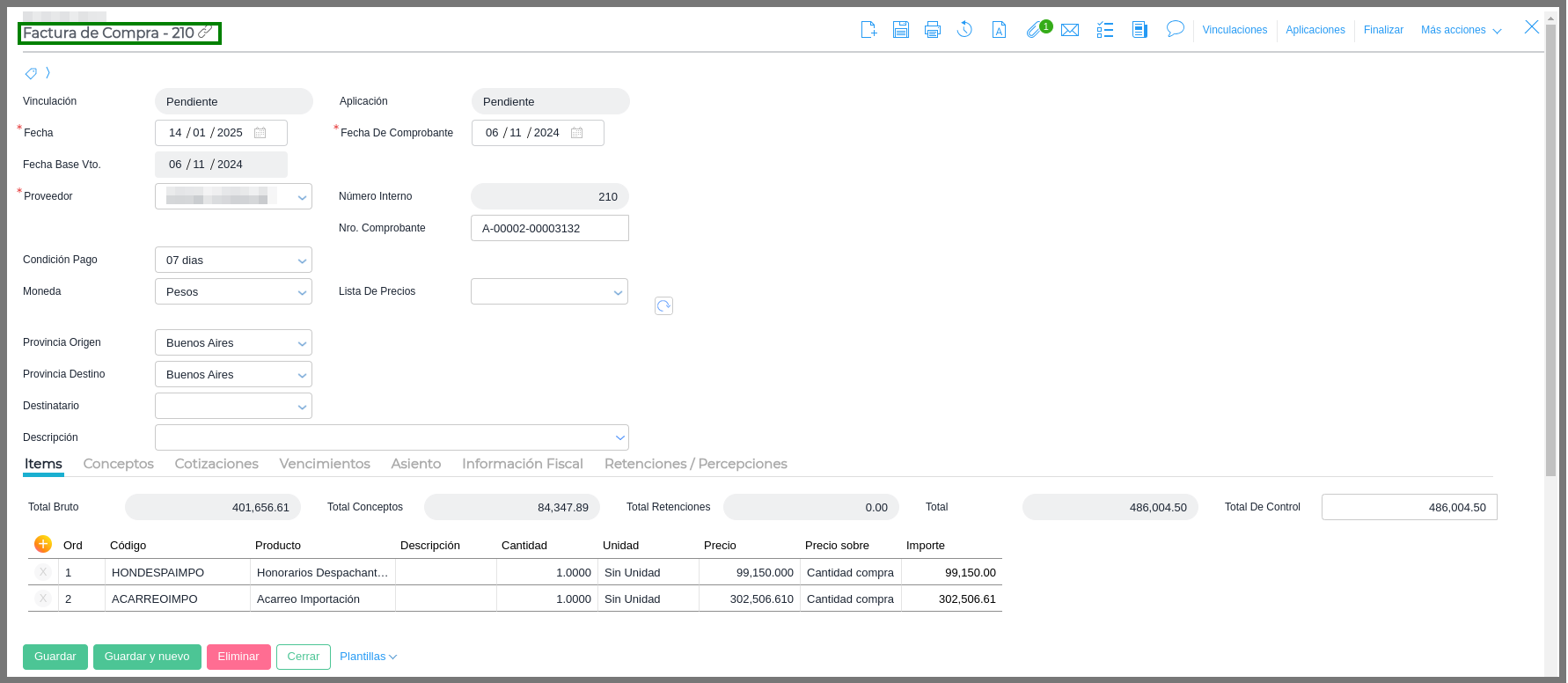
Task: Expand Más acciones menu
Action: click(x=1461, y=30)
